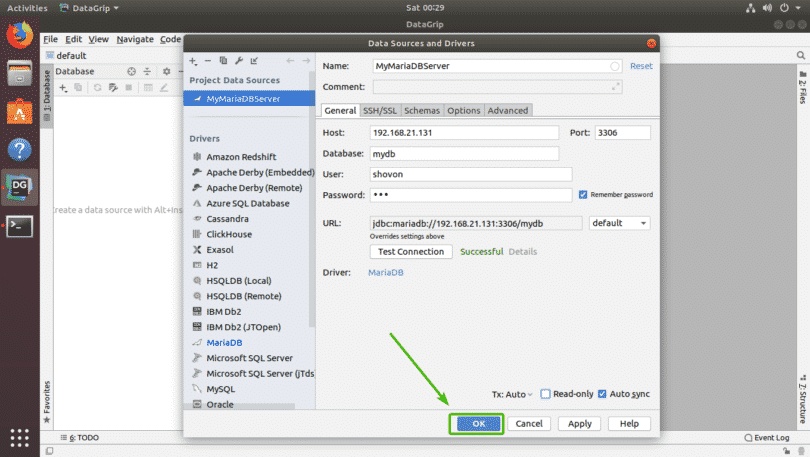Open the Database panel settings gear

click(166, 71)
